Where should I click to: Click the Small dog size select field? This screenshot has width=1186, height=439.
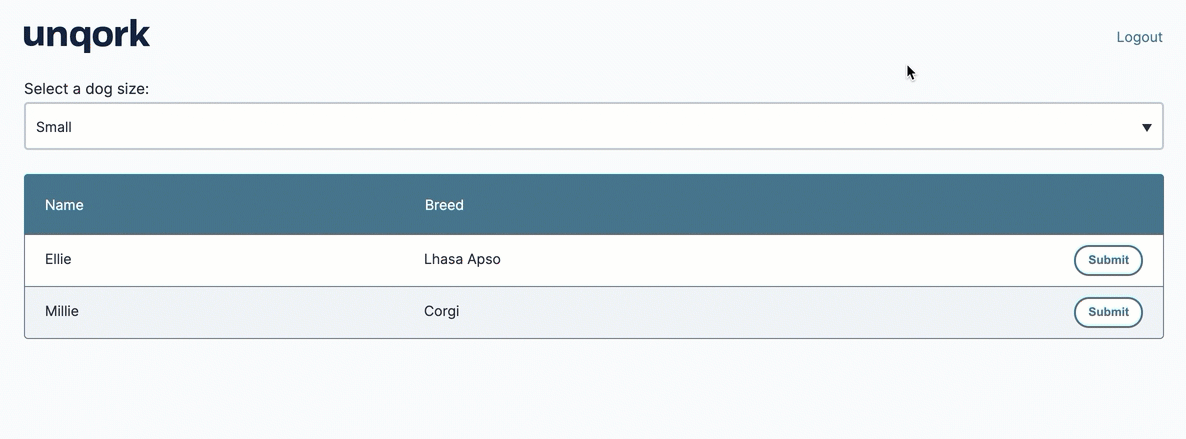[594, 126]
